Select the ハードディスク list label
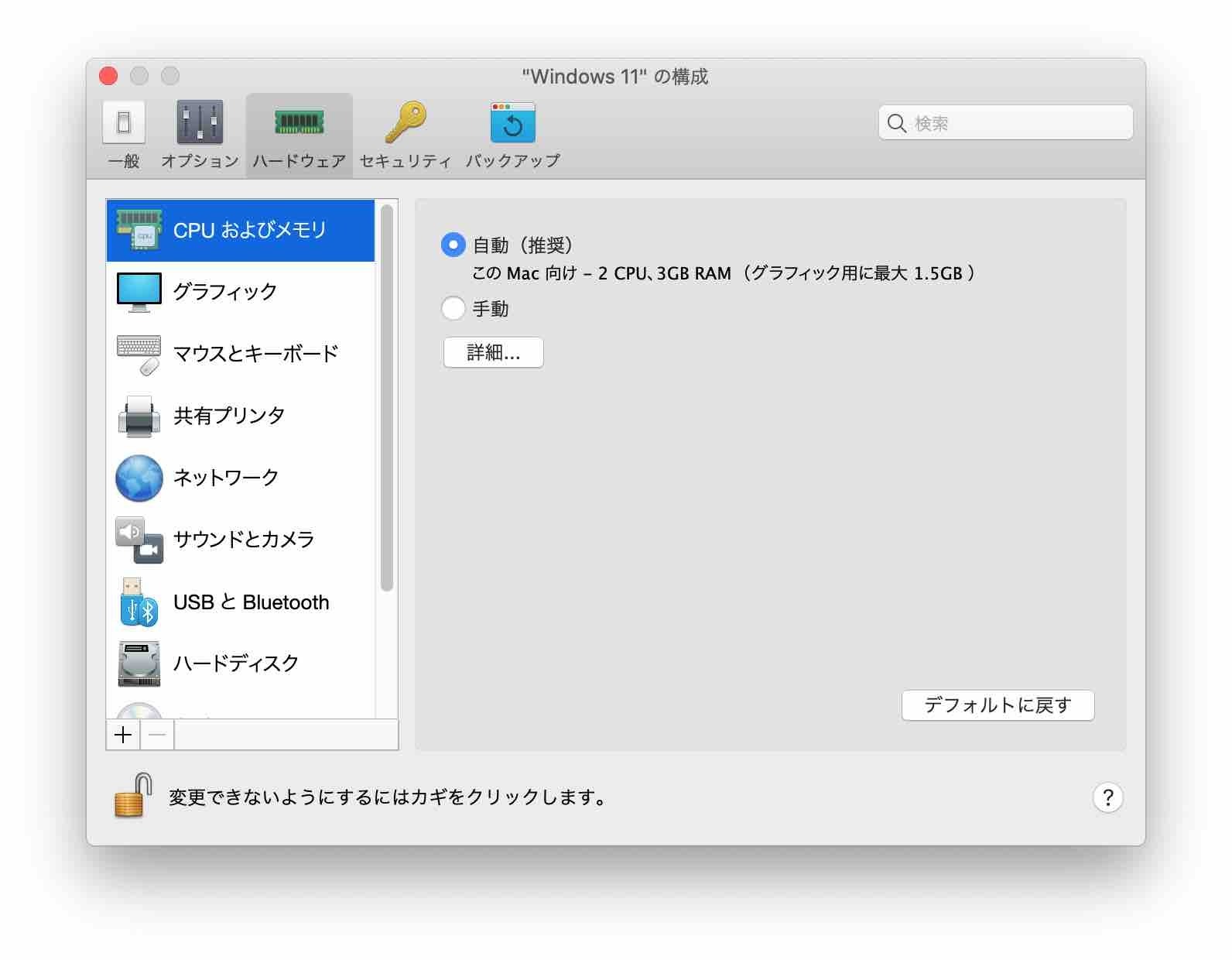 point(236,663)
